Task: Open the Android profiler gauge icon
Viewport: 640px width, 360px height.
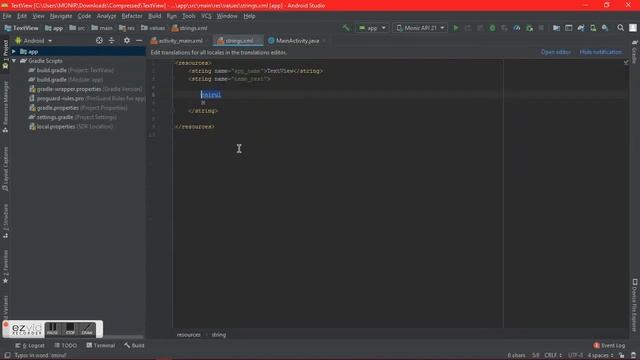Action: click(x=517, y=28)
